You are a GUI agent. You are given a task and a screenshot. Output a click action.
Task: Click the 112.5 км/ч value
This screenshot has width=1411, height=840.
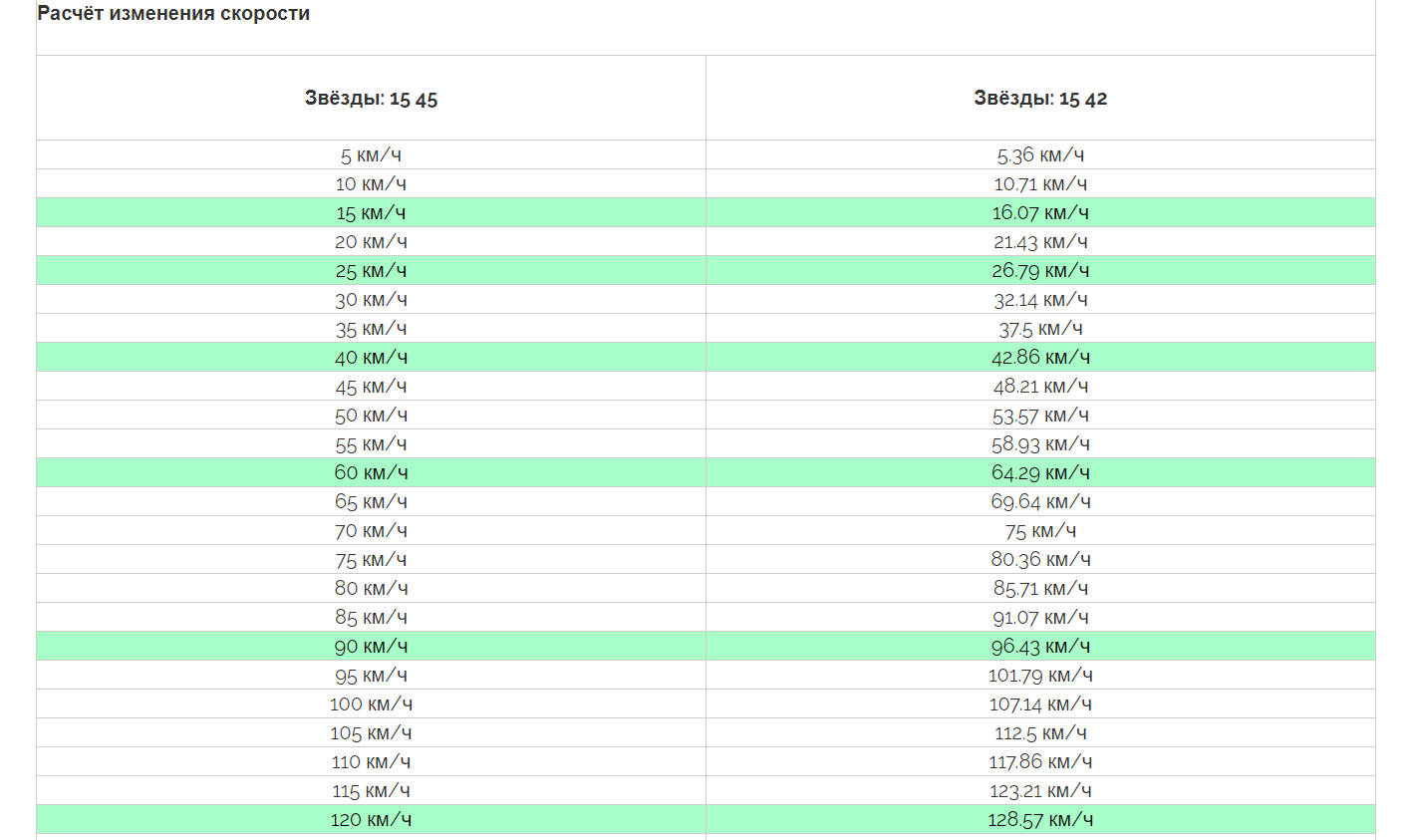[x=1040, y=733]
